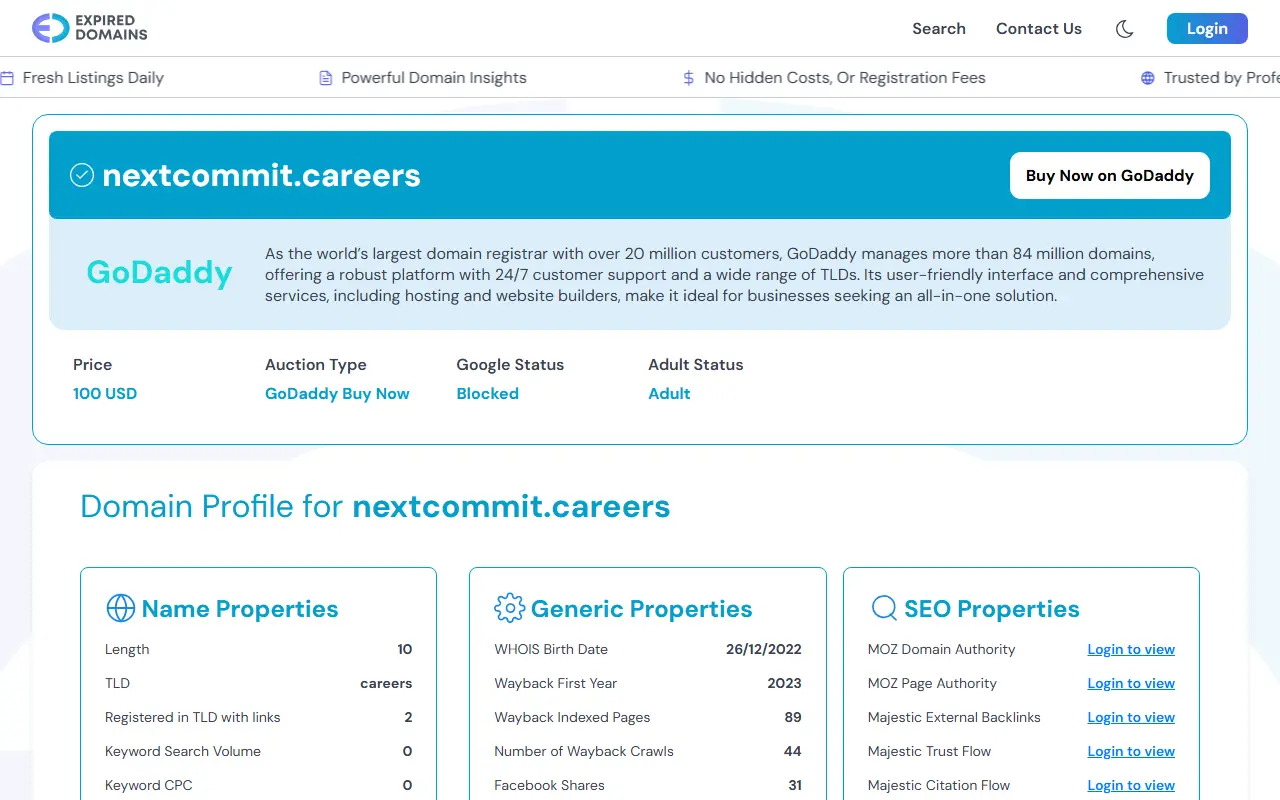Click the gear icon in Generic Properties
The width and height of the screenshot is (1280, 800).
point(509,608)
